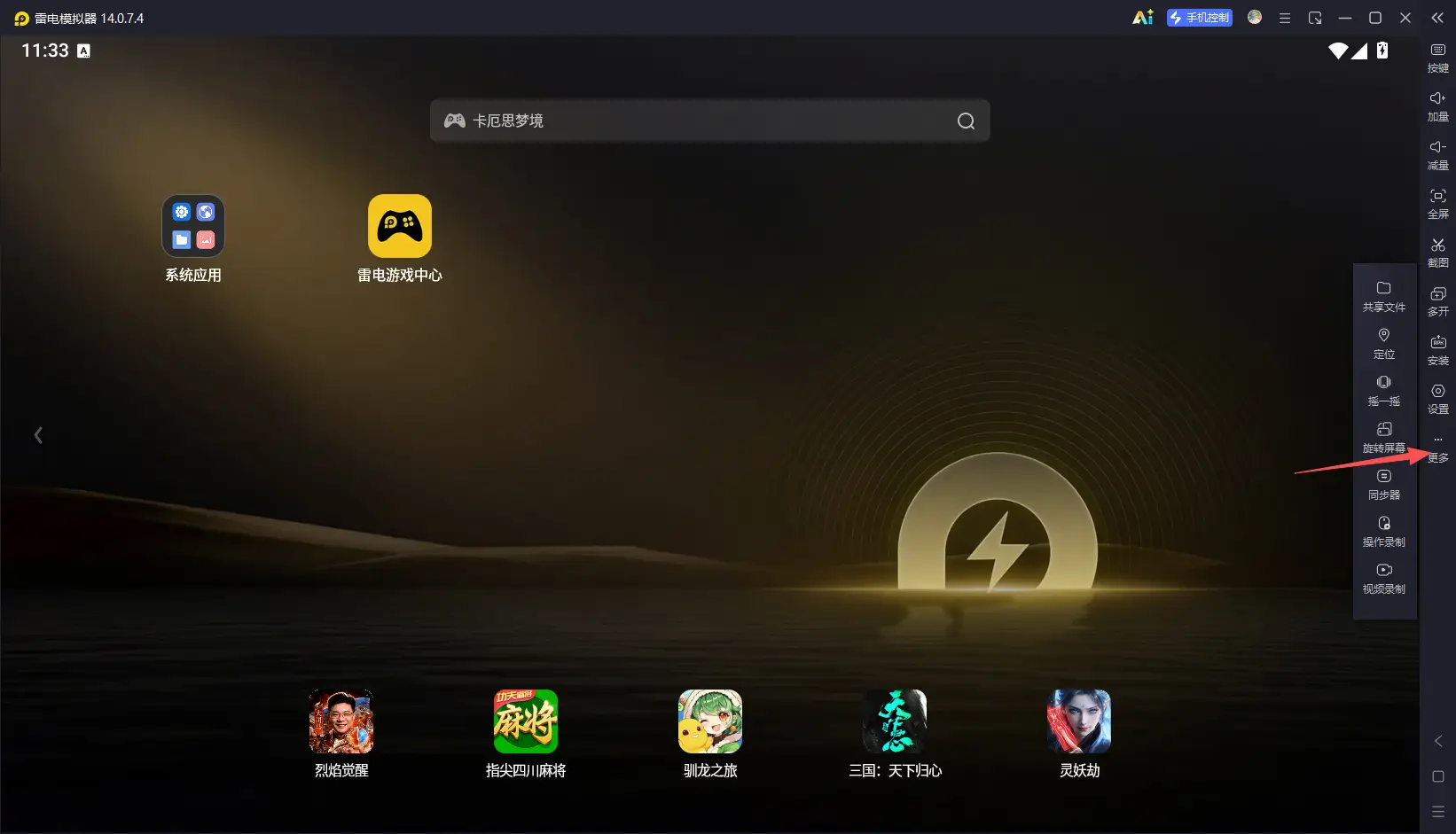Open the 系统应用 folder
1456x834 pixels.
tap(193, 239)
